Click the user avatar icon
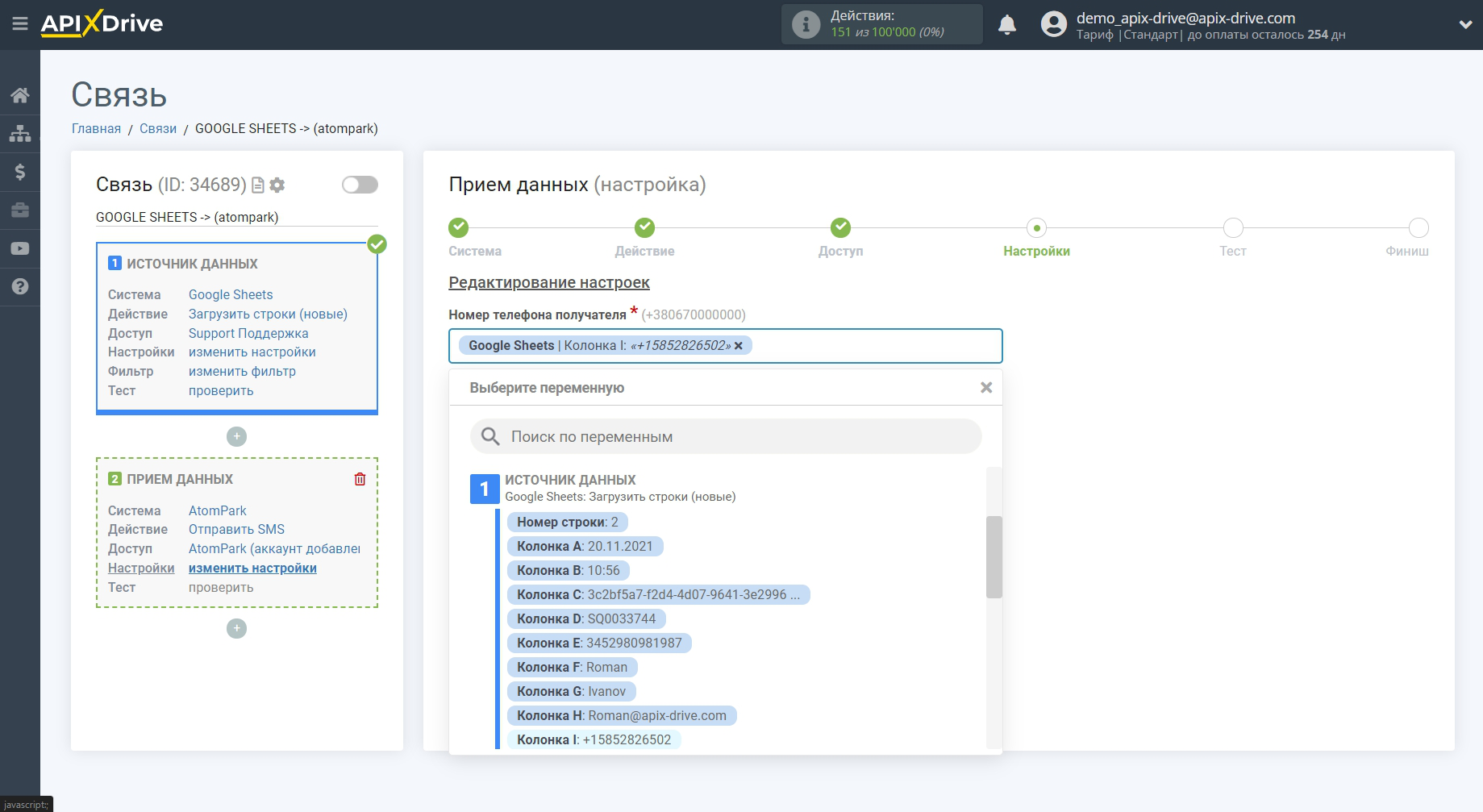1483x812 pixels. coord(1053,24)
